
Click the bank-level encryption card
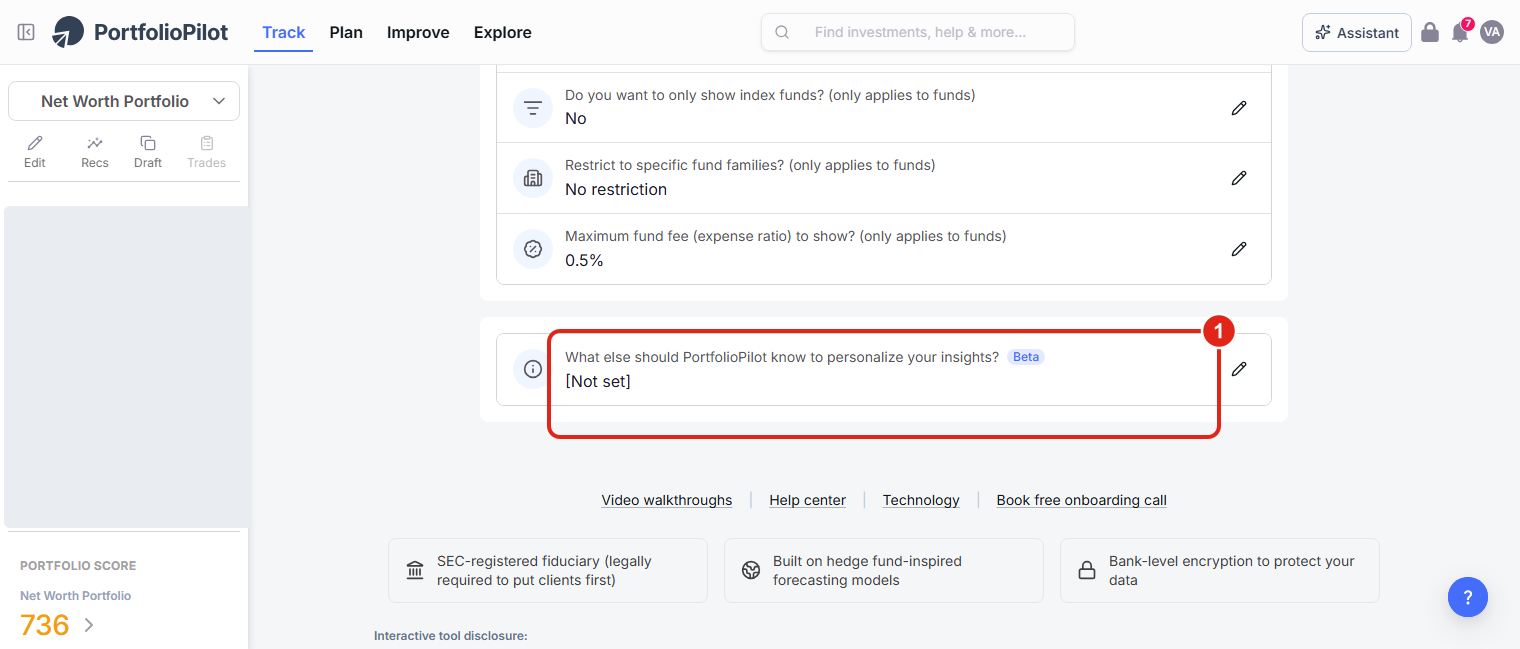point(1220,571)
